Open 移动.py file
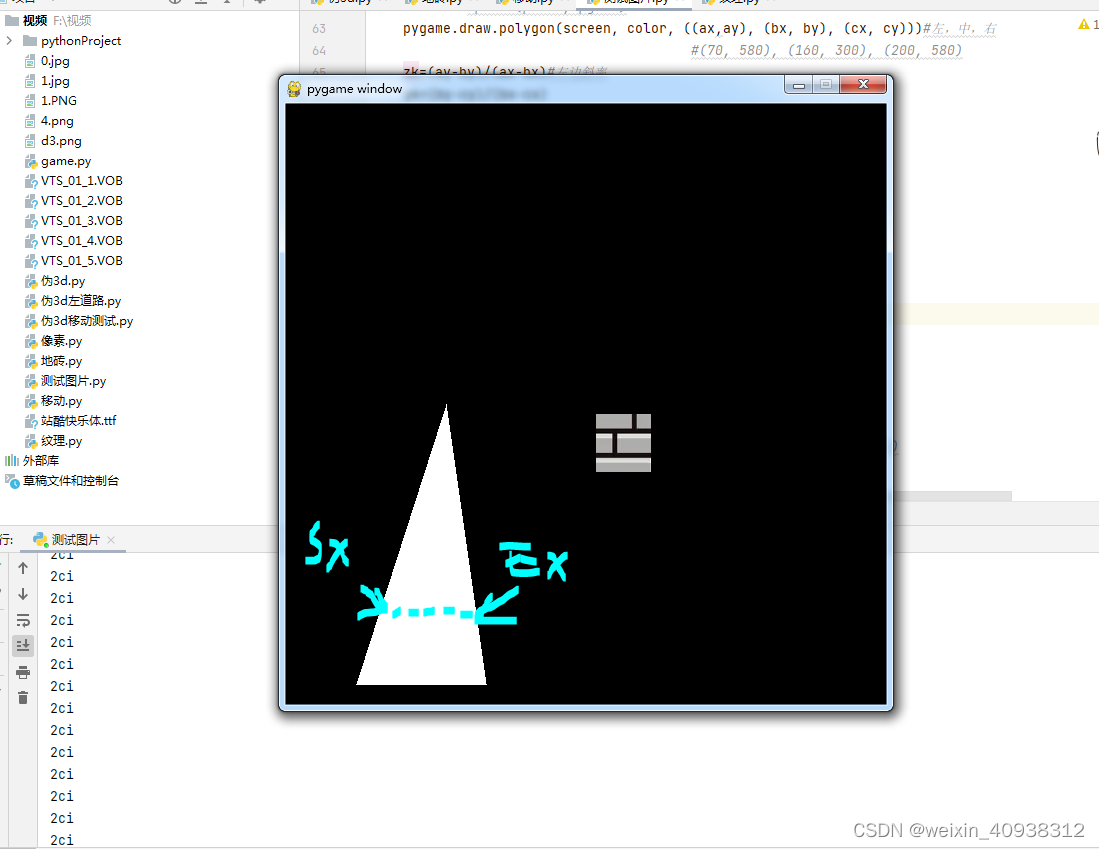The height and width of the screenshot is (849, 1099). (53, 400)
